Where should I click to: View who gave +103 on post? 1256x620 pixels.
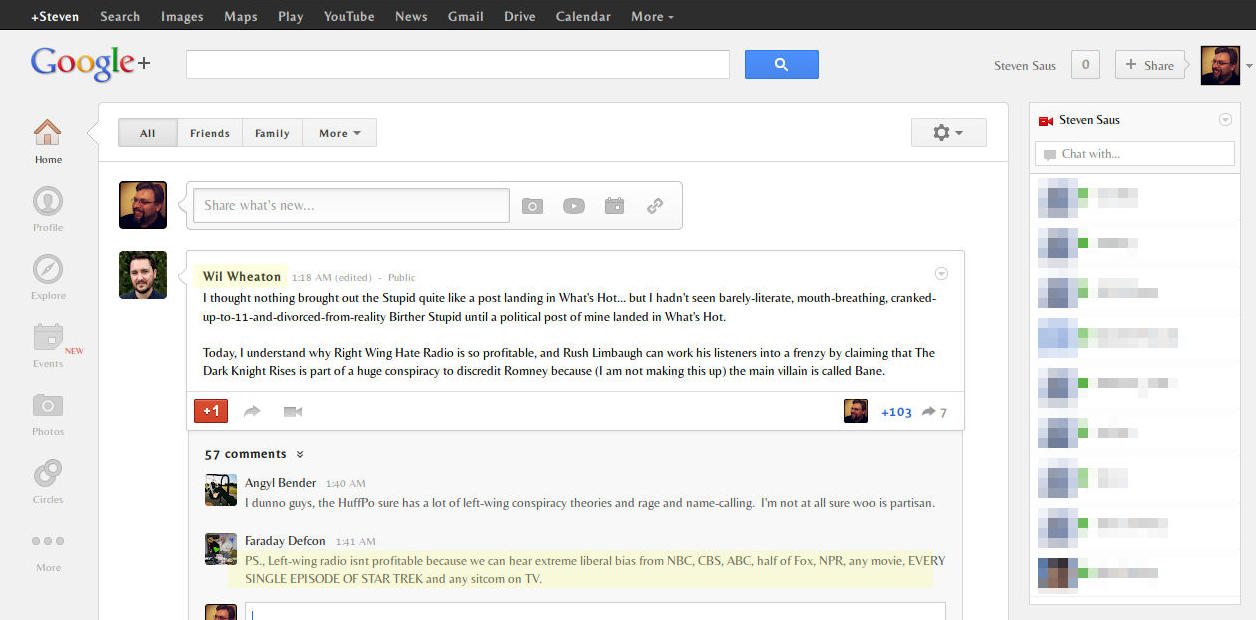896,412
